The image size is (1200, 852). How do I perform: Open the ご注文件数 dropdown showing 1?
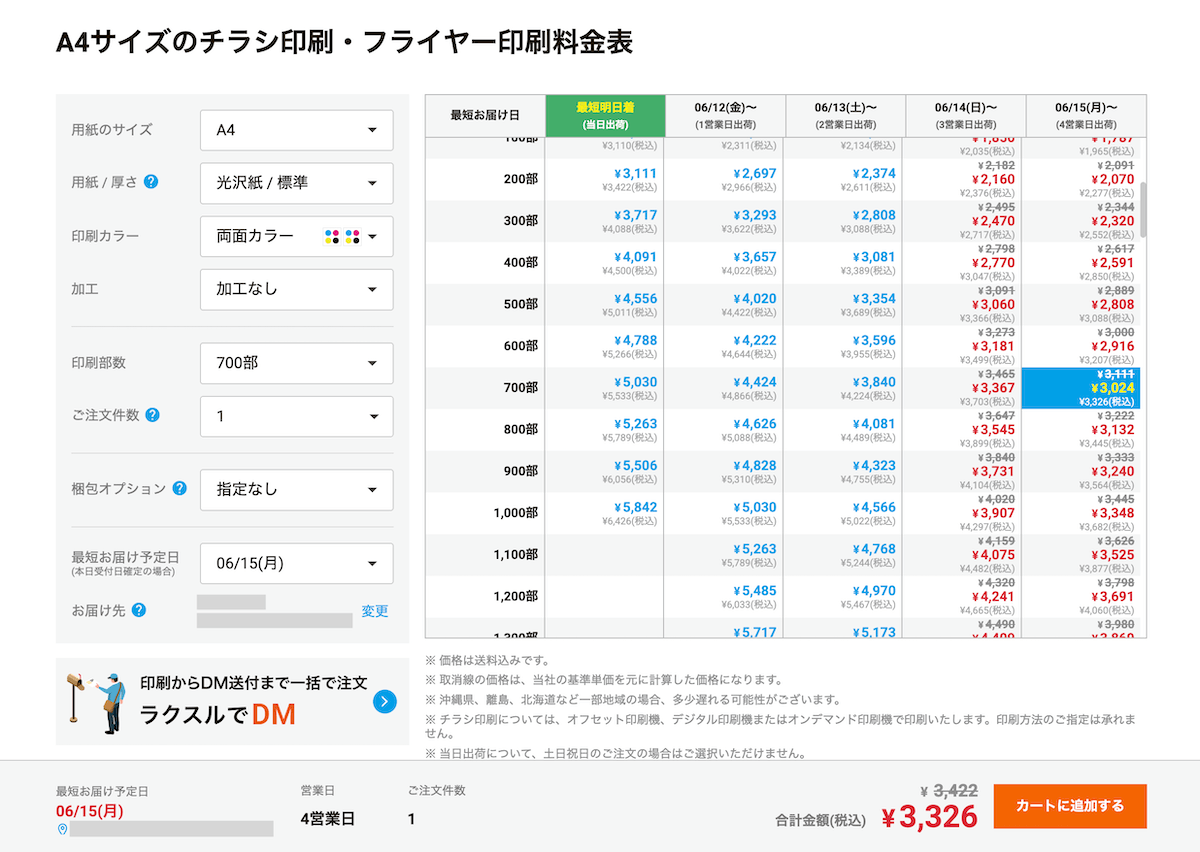(297, 416)
